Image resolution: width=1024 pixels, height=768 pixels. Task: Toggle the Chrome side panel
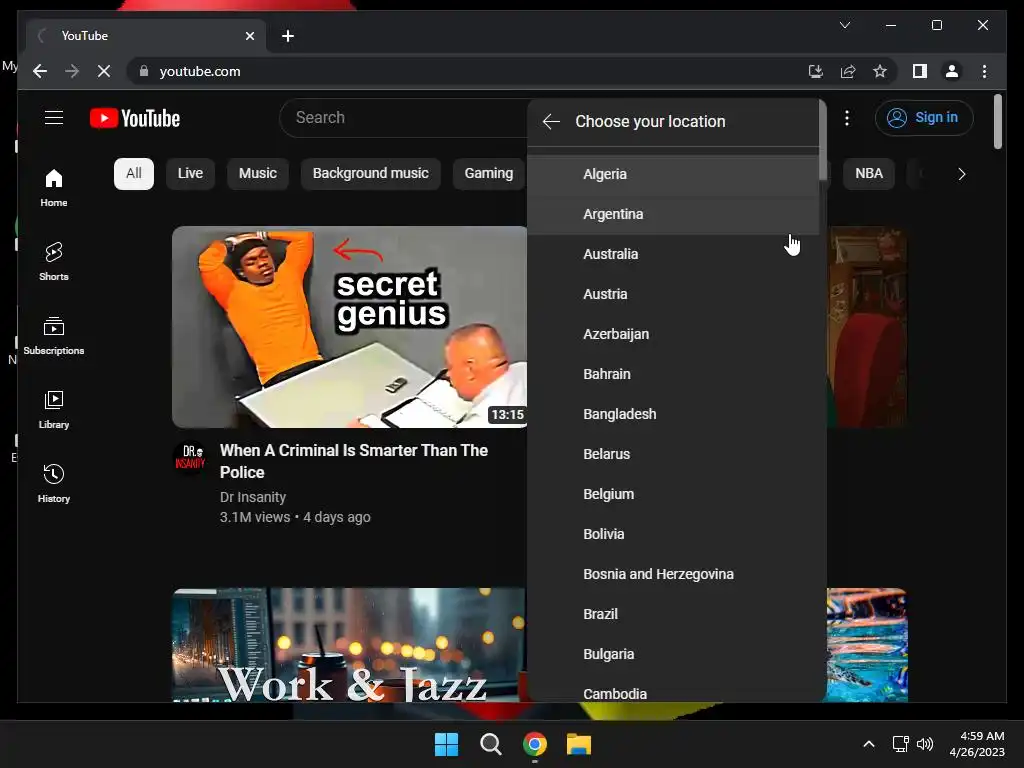click(x=920, y=71)
